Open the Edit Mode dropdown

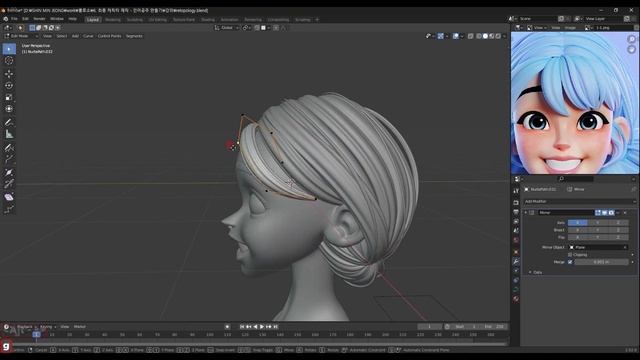click(x=21, y=36)
